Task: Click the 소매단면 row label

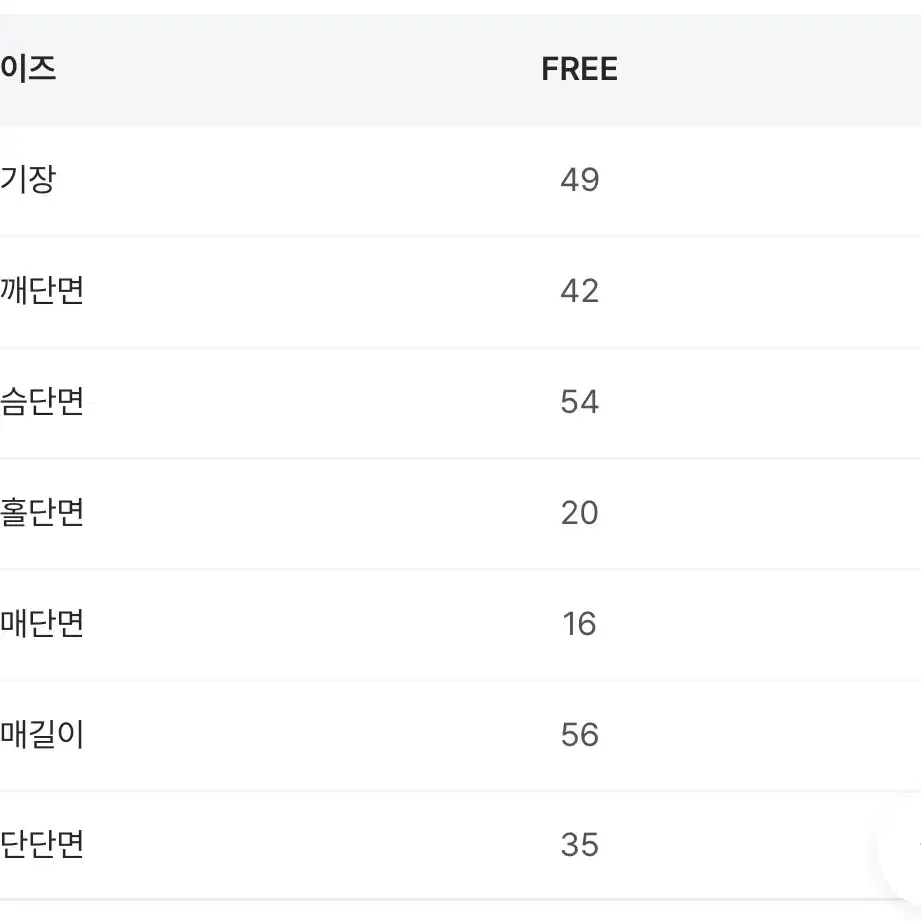Action: coord(42,623)
